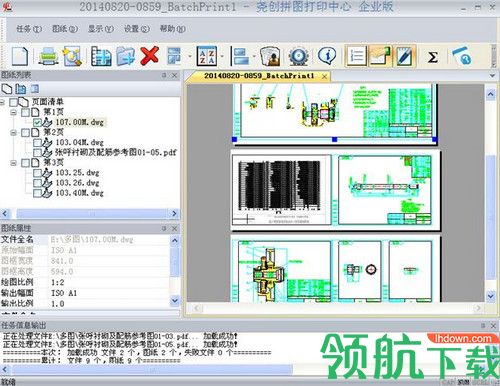Click the page tree view icon in list panel
This screenshot has height=386, width=500.
click(21, 89)
